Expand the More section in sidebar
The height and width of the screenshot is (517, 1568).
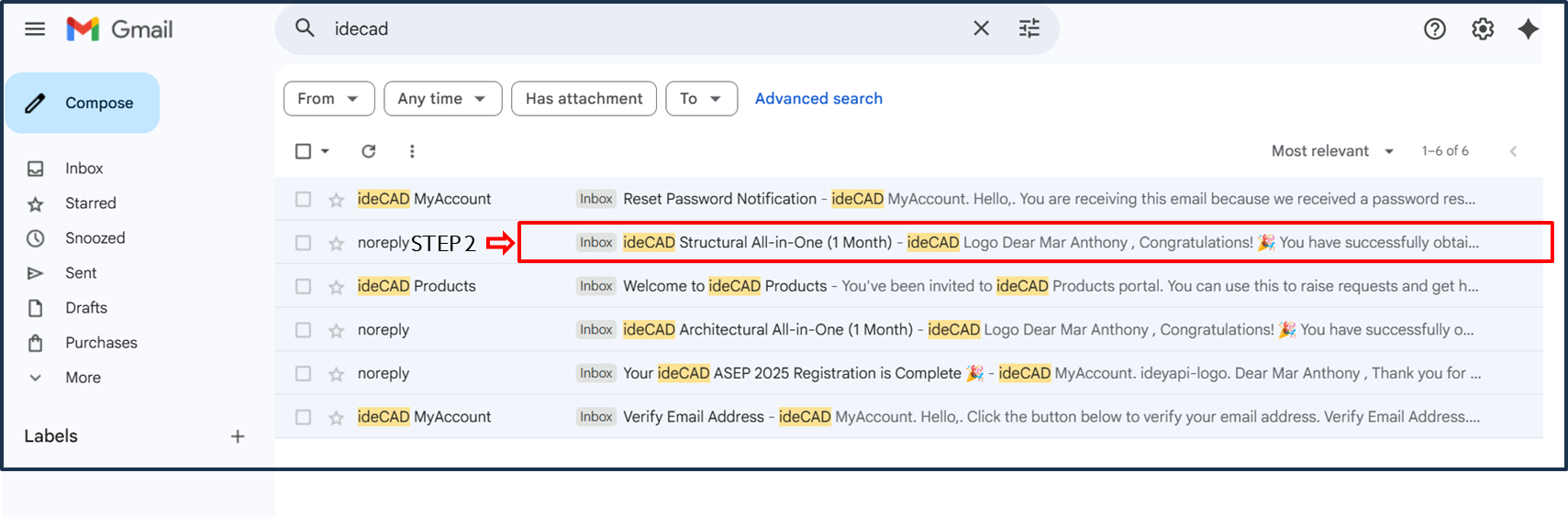(83, 378)
